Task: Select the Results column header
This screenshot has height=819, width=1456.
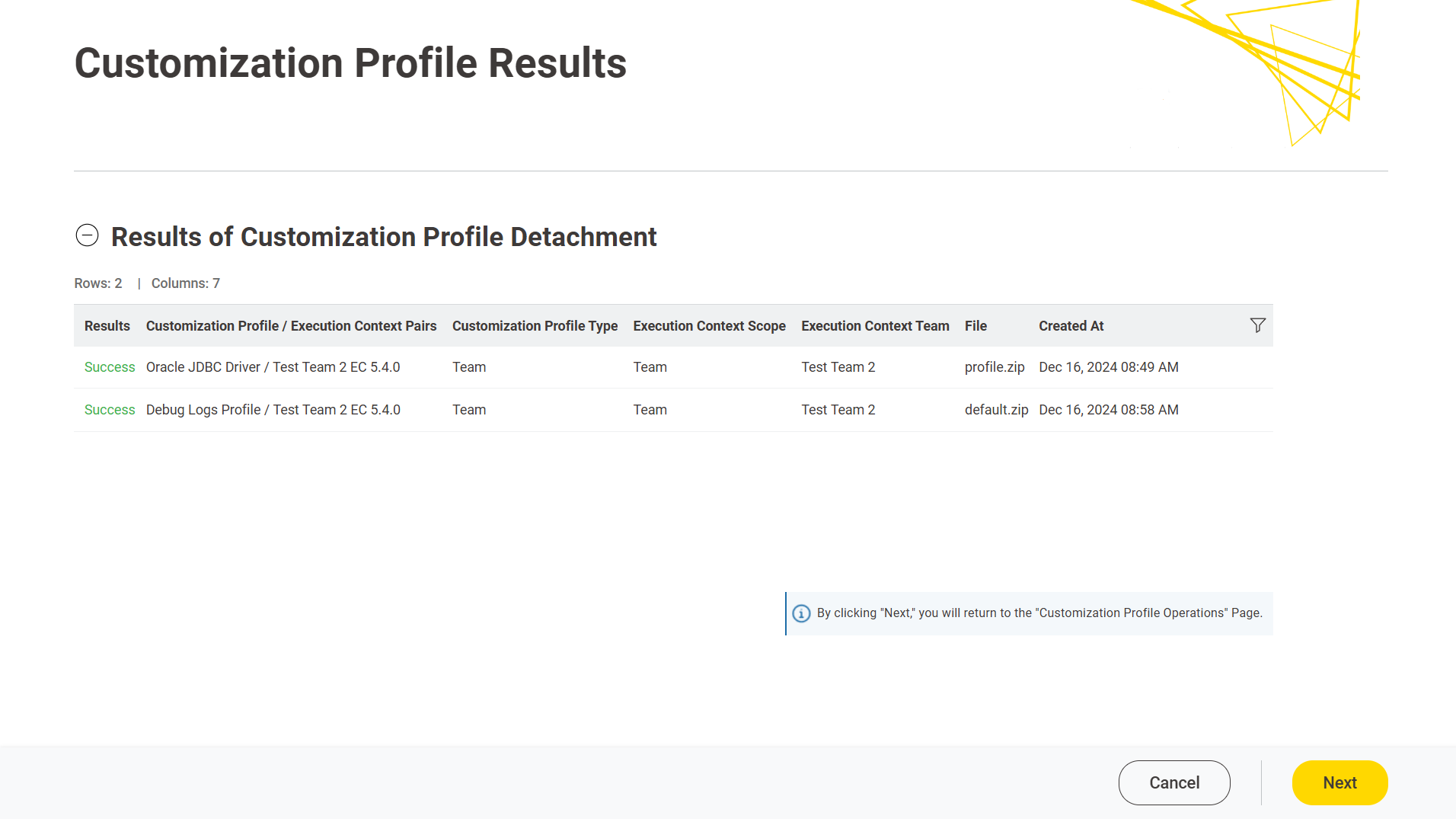Action: click(x=107, y=326)
